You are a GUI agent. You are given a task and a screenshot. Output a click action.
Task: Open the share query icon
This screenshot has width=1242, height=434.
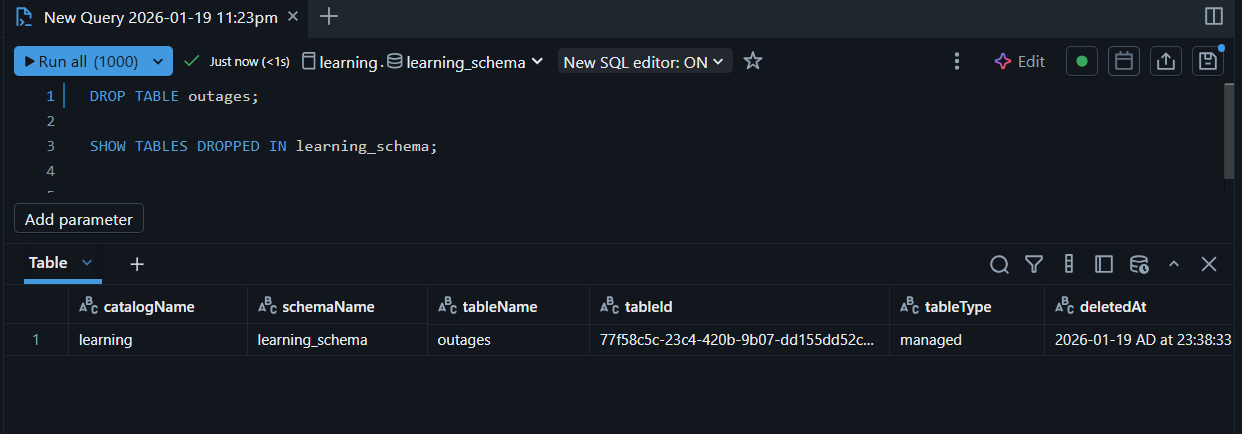(1165, 61)
